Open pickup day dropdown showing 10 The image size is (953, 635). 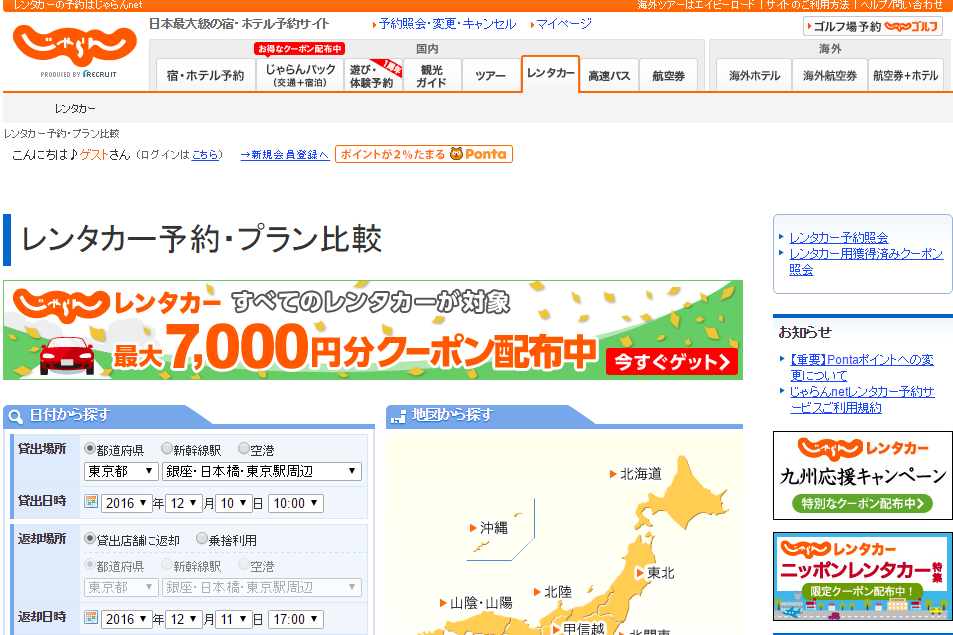[x=234, y=503]
